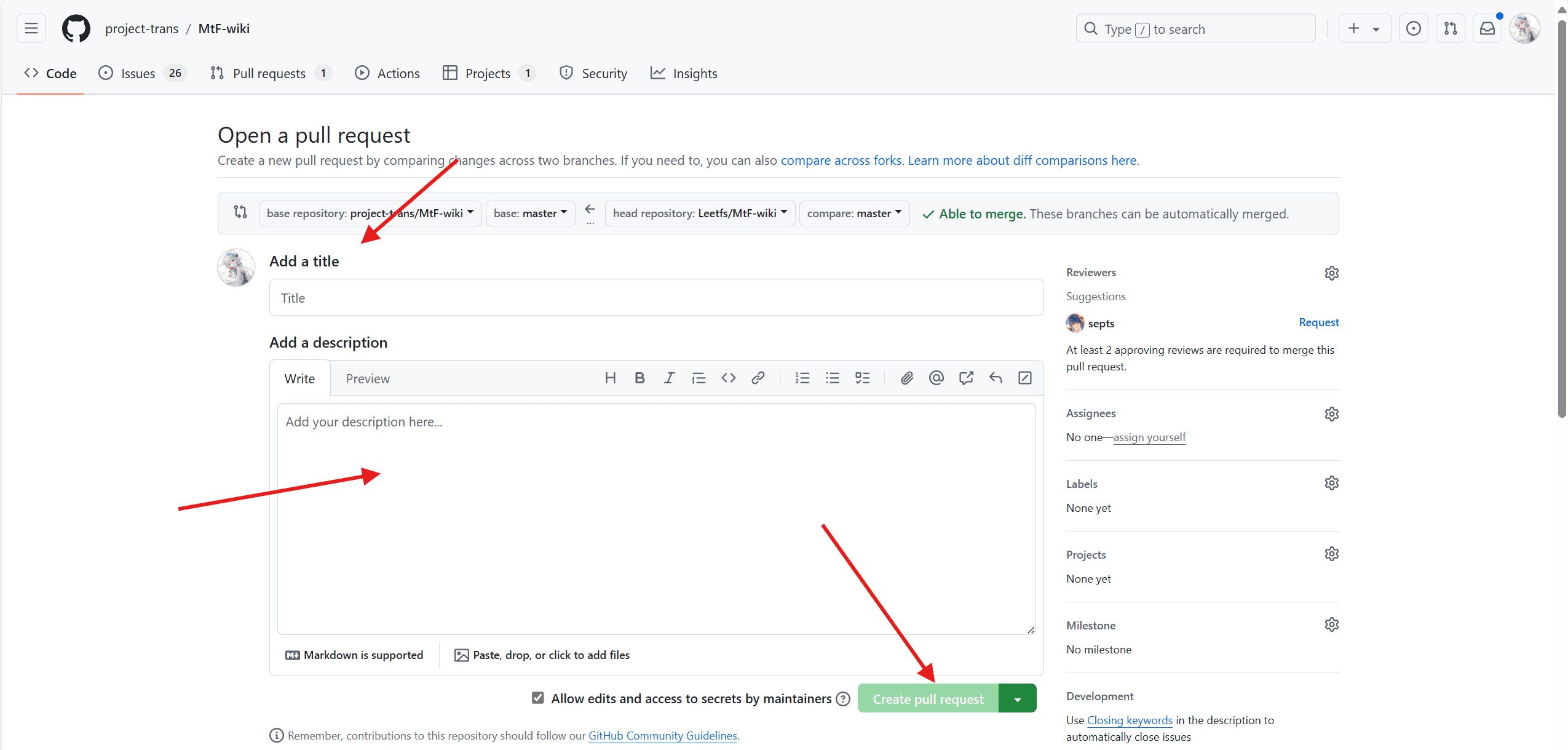
Task: Click the Bold formatting icon
Action: (639, 378)
